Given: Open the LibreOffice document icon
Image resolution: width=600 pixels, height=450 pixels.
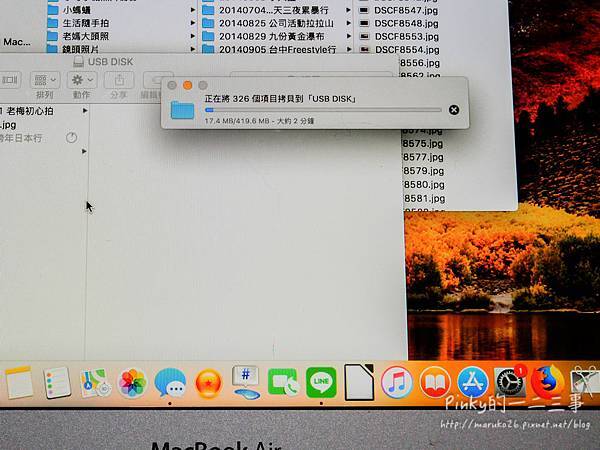Looking at the screenshot, I should [359, 382].
